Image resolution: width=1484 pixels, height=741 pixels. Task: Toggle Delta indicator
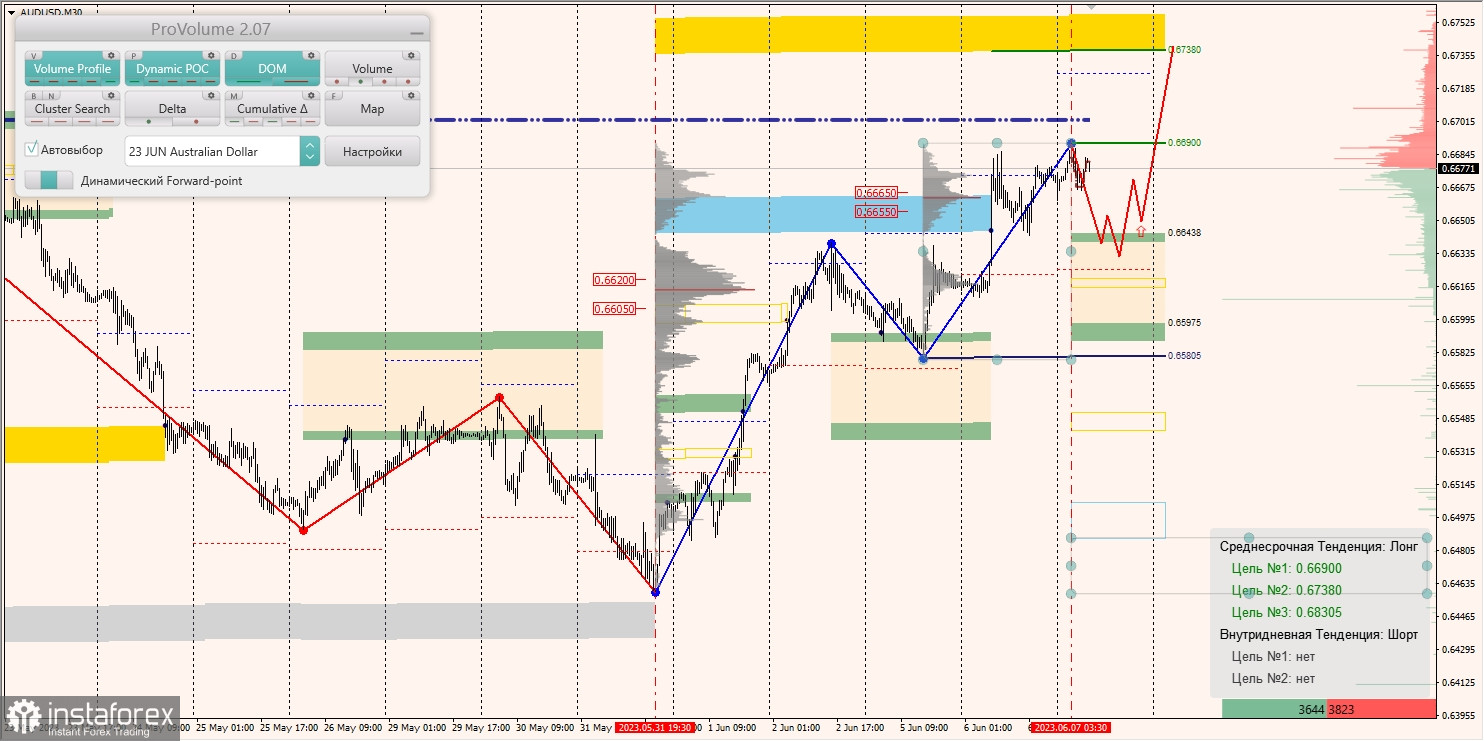(172, 109)
